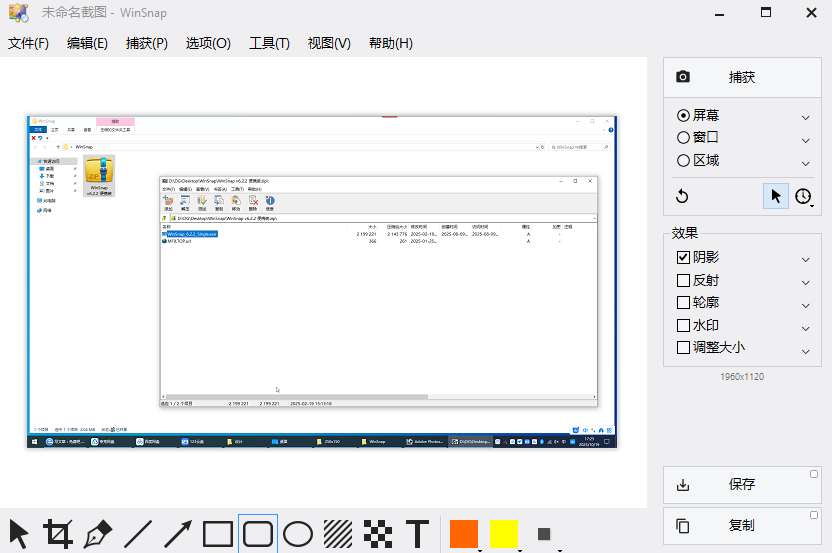
Task: Pick the checkered Pixelate tool
Action: click(378, 534)
